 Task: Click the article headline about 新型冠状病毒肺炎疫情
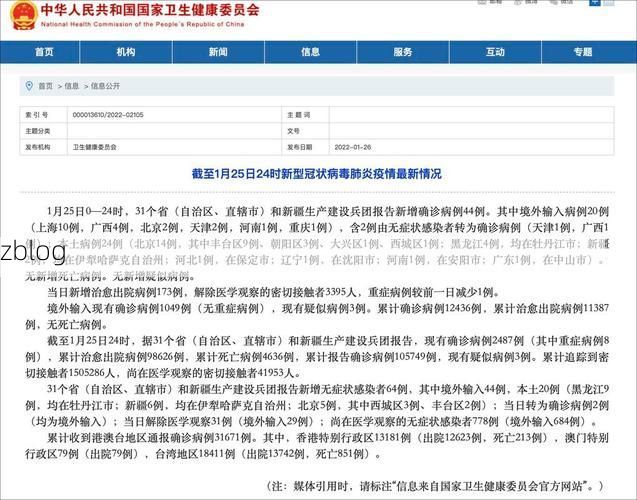coord(316,173)
